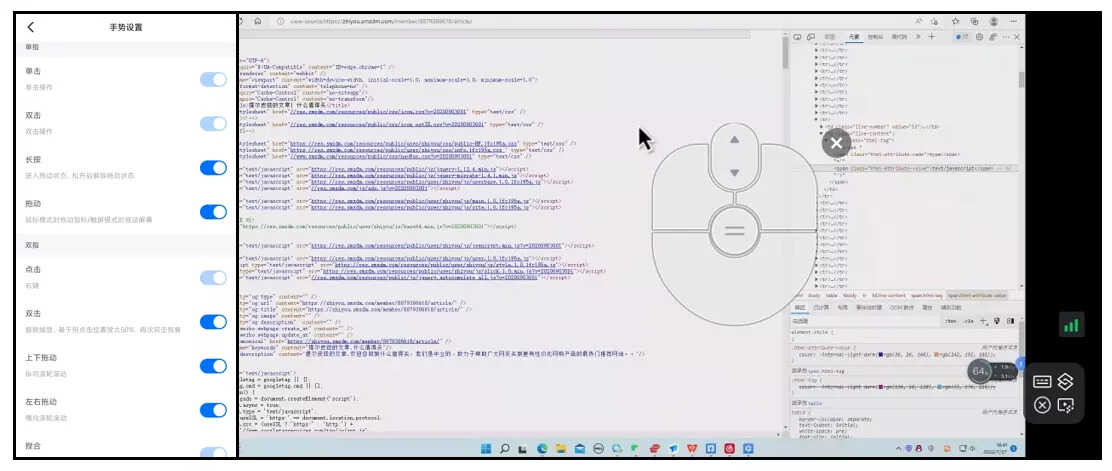Image resolution: width=1112 pixels, height=471 pixels.
Task: Open browser profile avatar
Action: [994, 21]
